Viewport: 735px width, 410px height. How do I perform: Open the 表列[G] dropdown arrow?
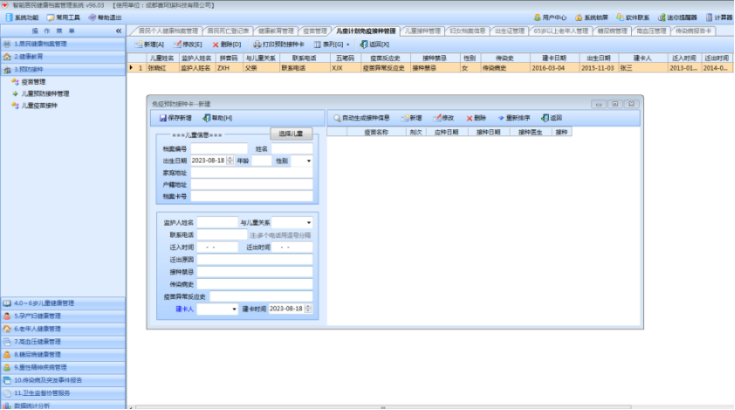348,45
